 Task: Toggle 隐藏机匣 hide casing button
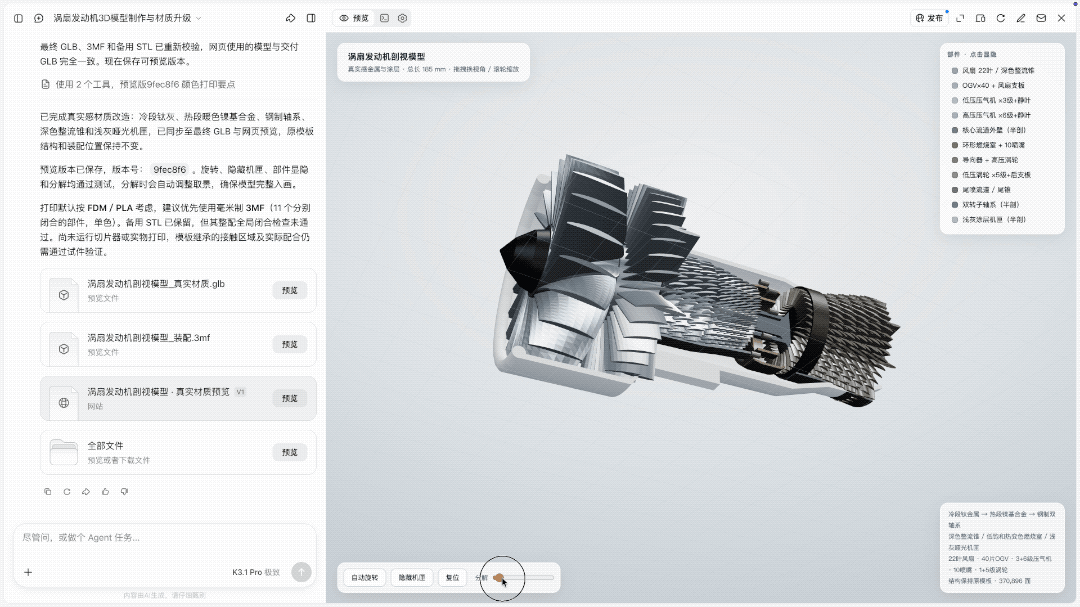coord(412,577)
